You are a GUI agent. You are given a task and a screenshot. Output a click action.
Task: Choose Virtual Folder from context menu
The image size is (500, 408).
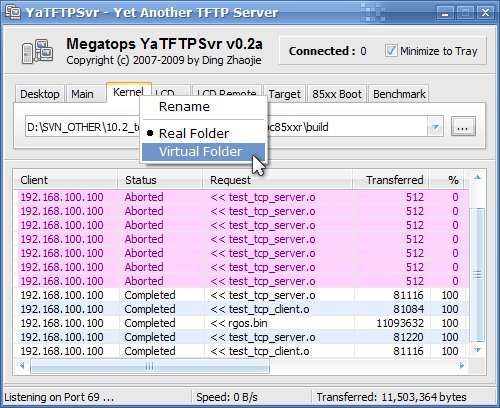click(203, 152)
